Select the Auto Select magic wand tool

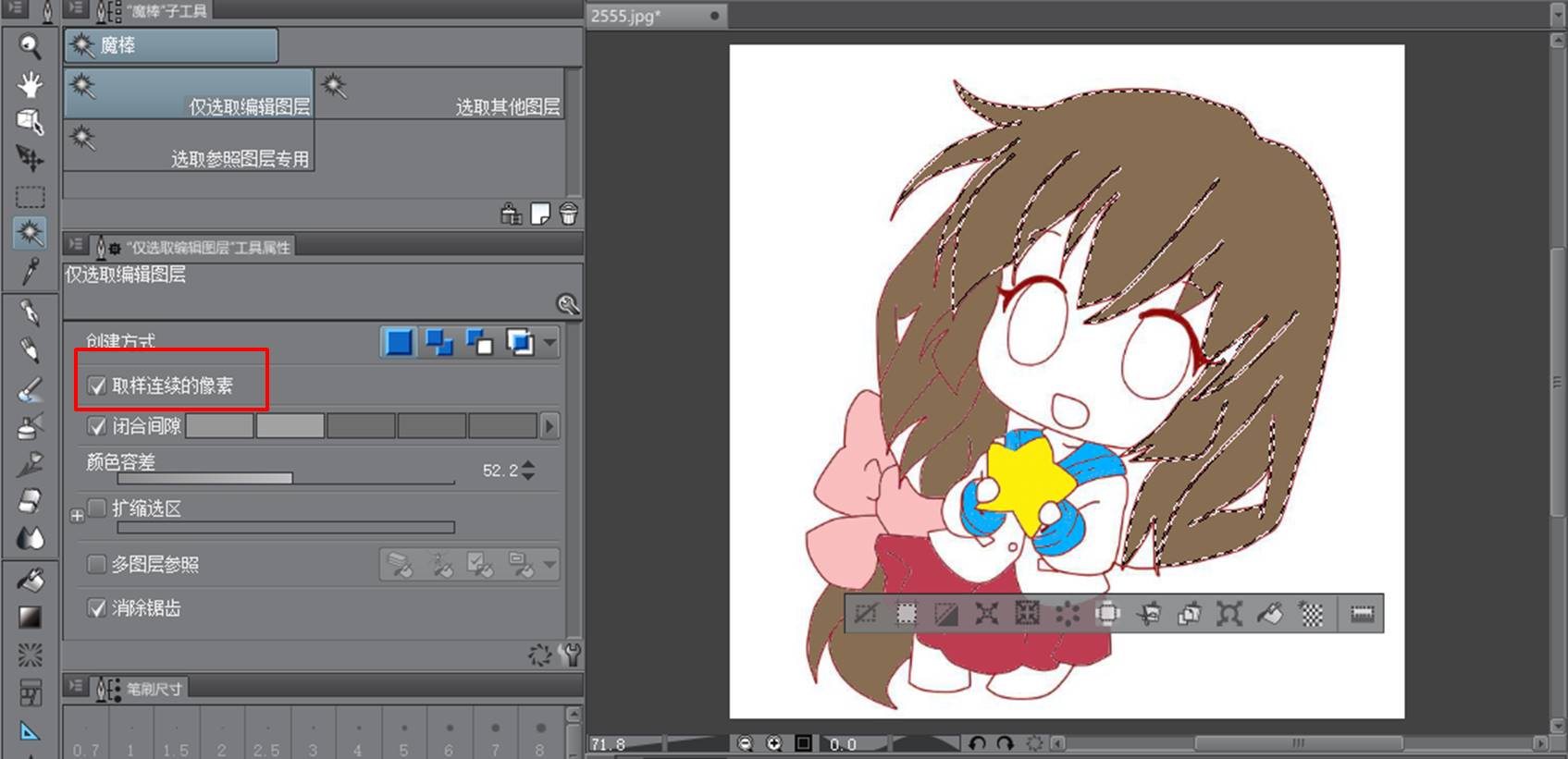tap(30, 233)
